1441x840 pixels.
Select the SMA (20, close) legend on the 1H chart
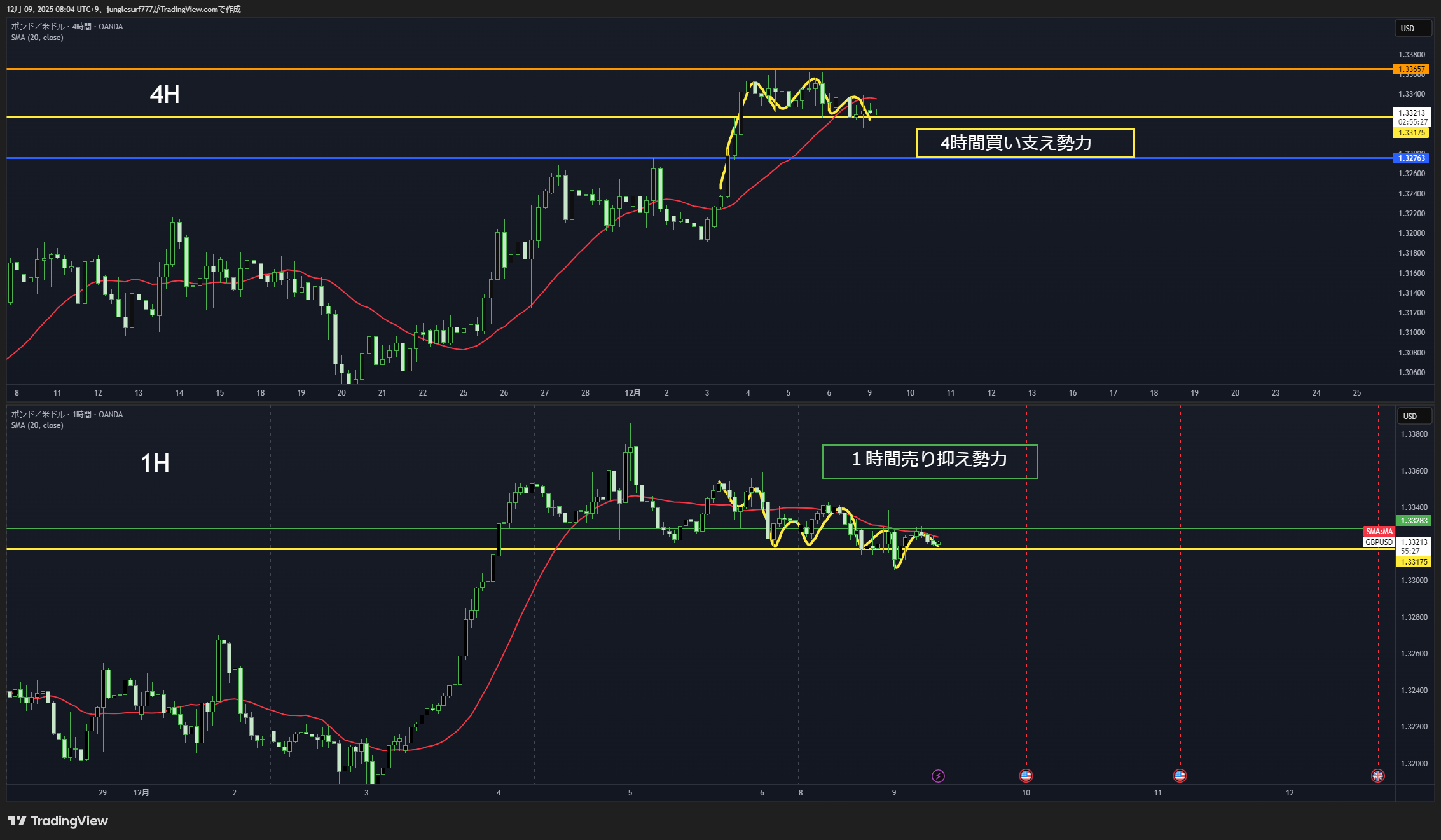37,425
